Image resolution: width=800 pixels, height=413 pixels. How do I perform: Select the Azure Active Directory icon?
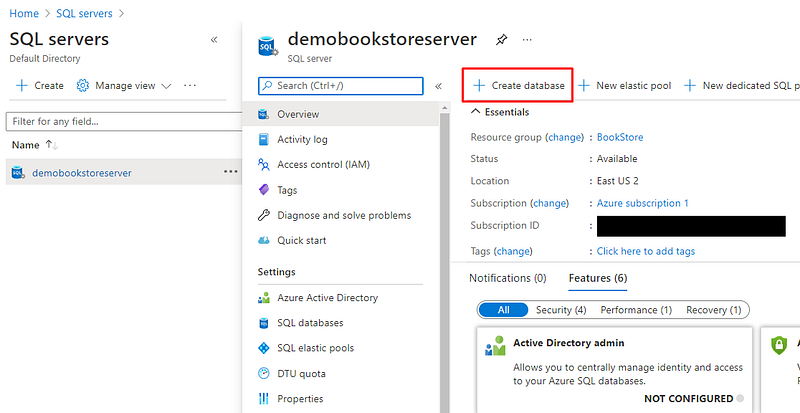[x=263, y=298]
